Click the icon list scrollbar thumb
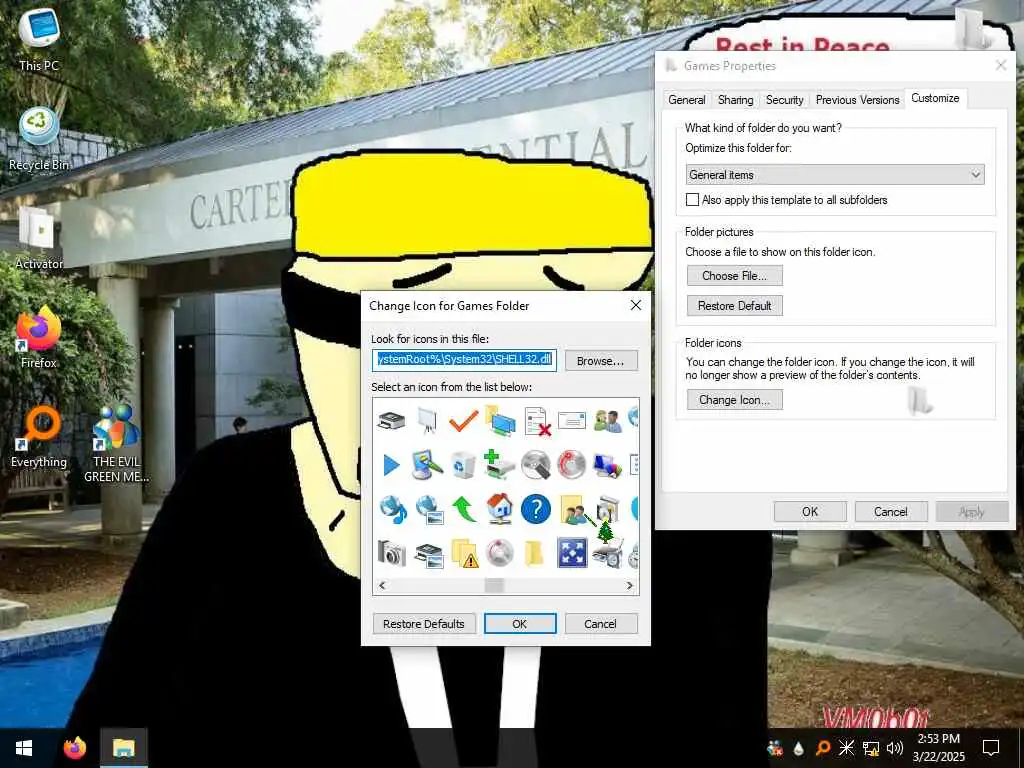The height and width of the screenshot is (768, 1024). coord(494,585)
